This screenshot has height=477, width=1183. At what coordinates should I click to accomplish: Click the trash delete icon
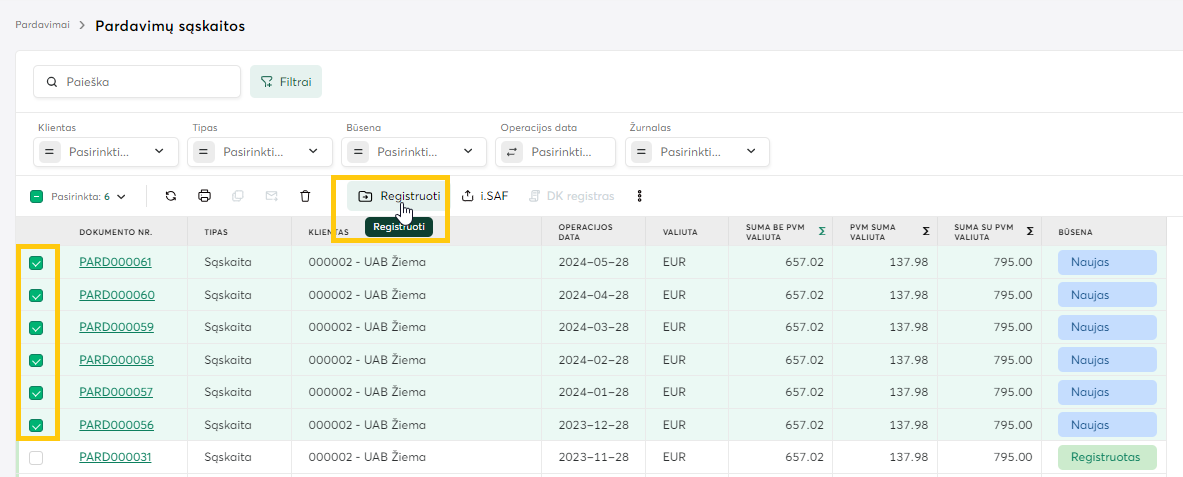pyautogui.click(x=305, y=196)
